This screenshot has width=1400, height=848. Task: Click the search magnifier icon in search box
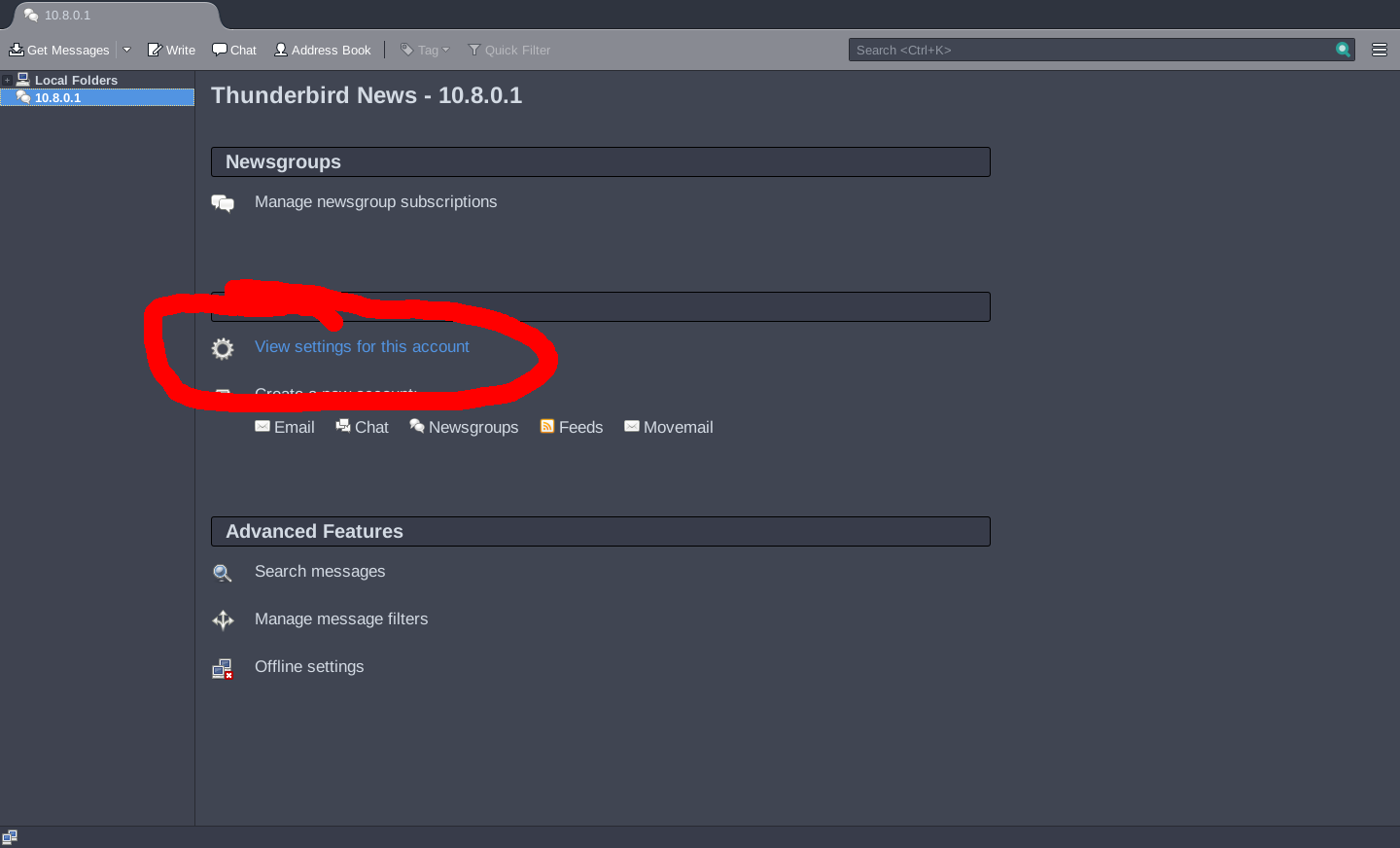pyautogui.click(x=1343, y=50)
